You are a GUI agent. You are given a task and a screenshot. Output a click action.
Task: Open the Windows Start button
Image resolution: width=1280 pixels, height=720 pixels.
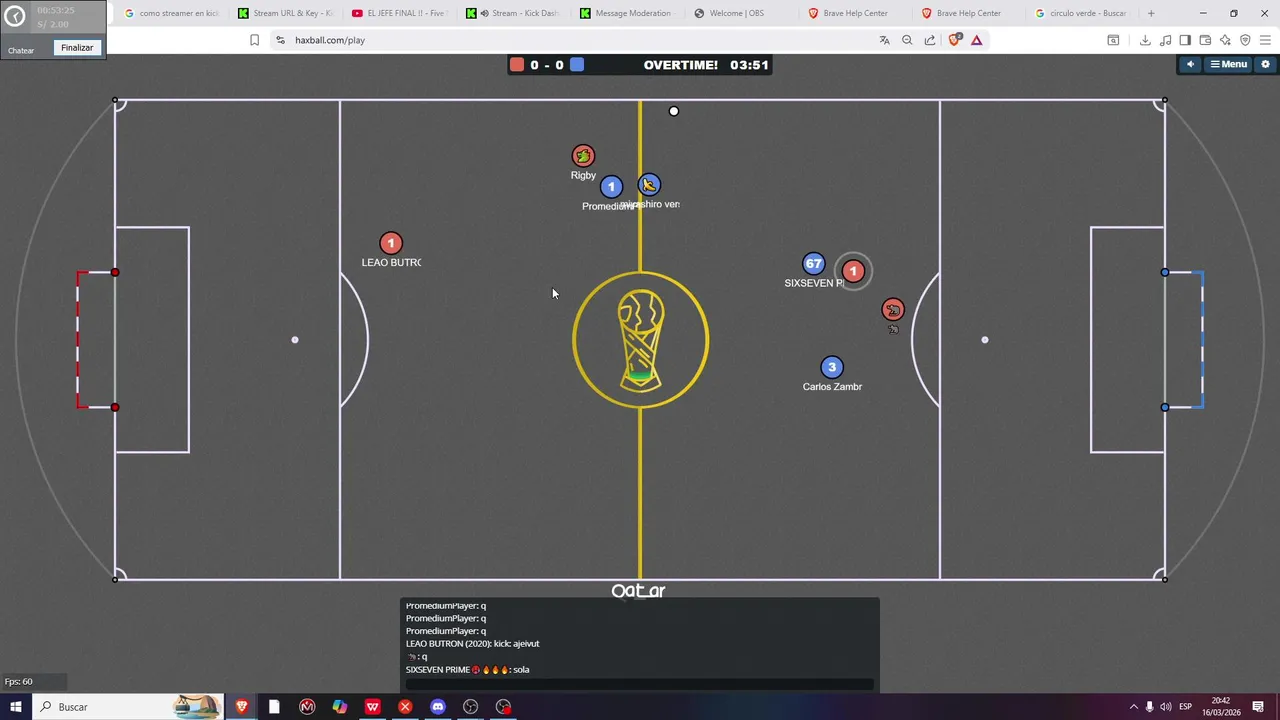point(15,707)
